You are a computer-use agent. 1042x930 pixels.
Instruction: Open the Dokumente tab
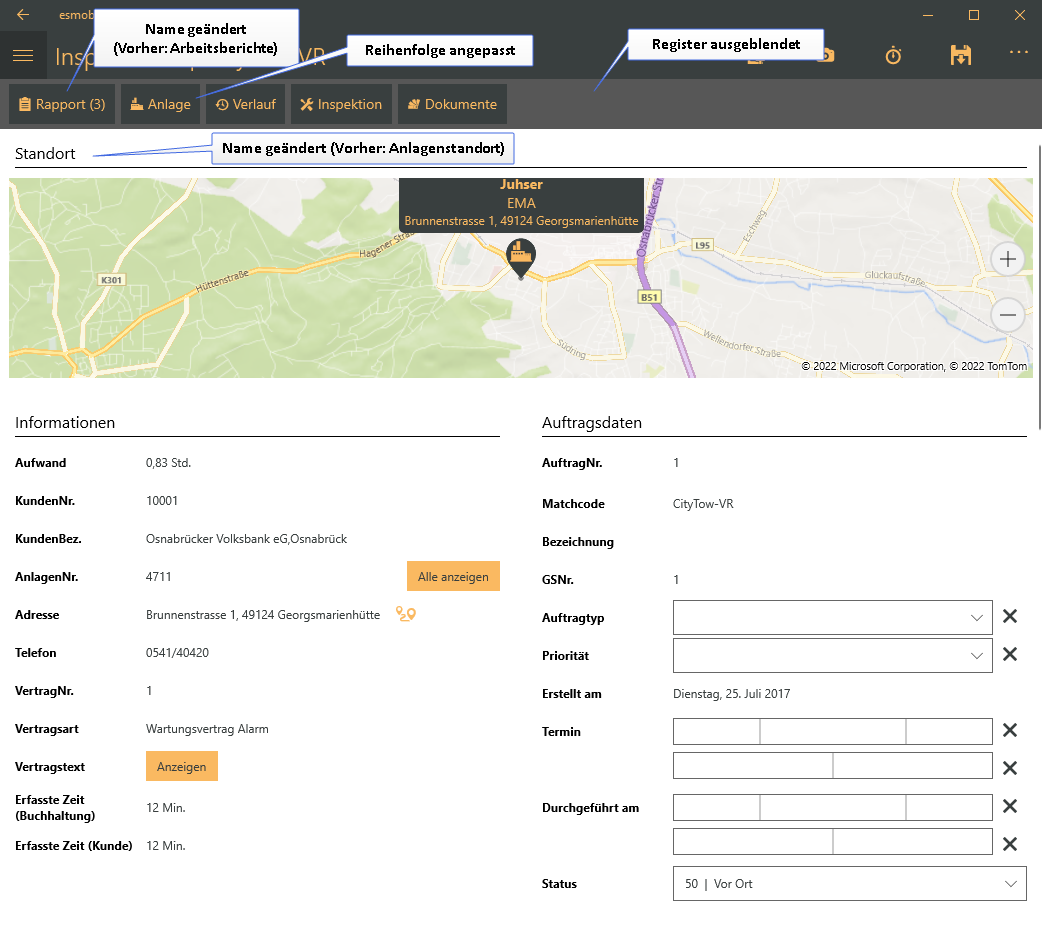click(x=452, y=104)
